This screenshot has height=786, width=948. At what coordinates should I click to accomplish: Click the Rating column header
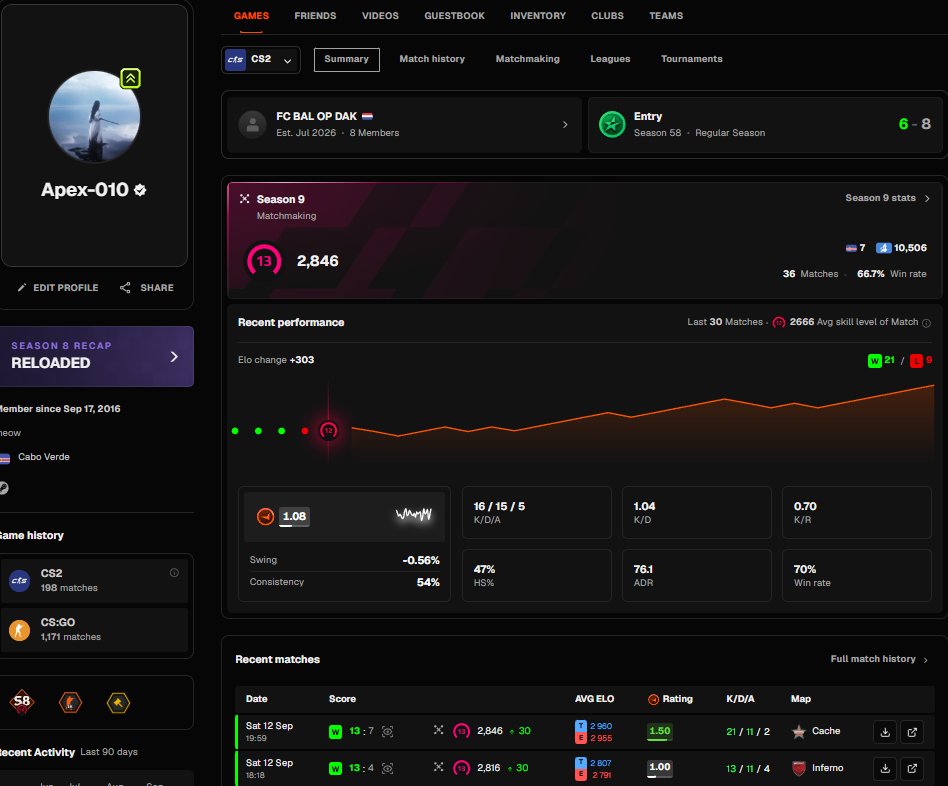tap(670, 699)
